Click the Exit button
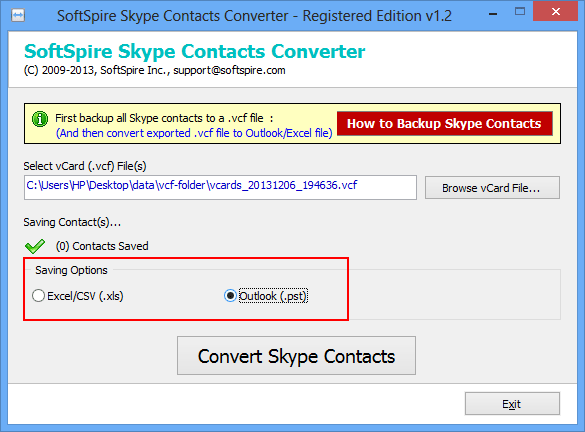The height and width of the screenshot is (432, 585). click(512, 404)
